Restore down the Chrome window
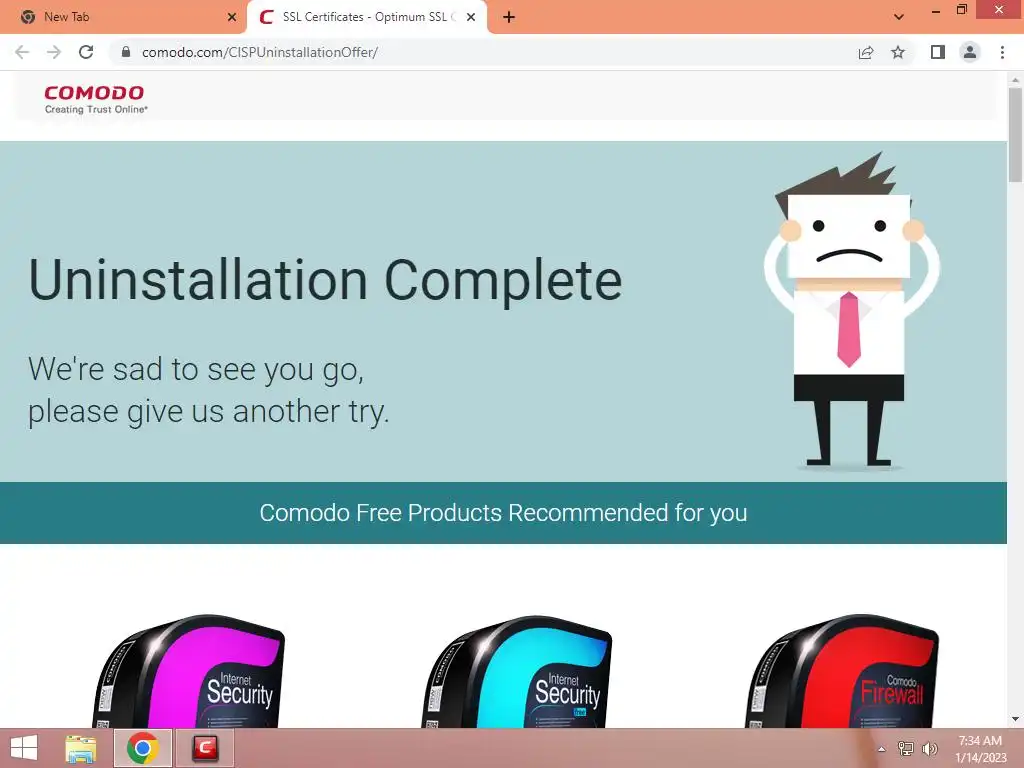1024x768 pixels. 962,10
